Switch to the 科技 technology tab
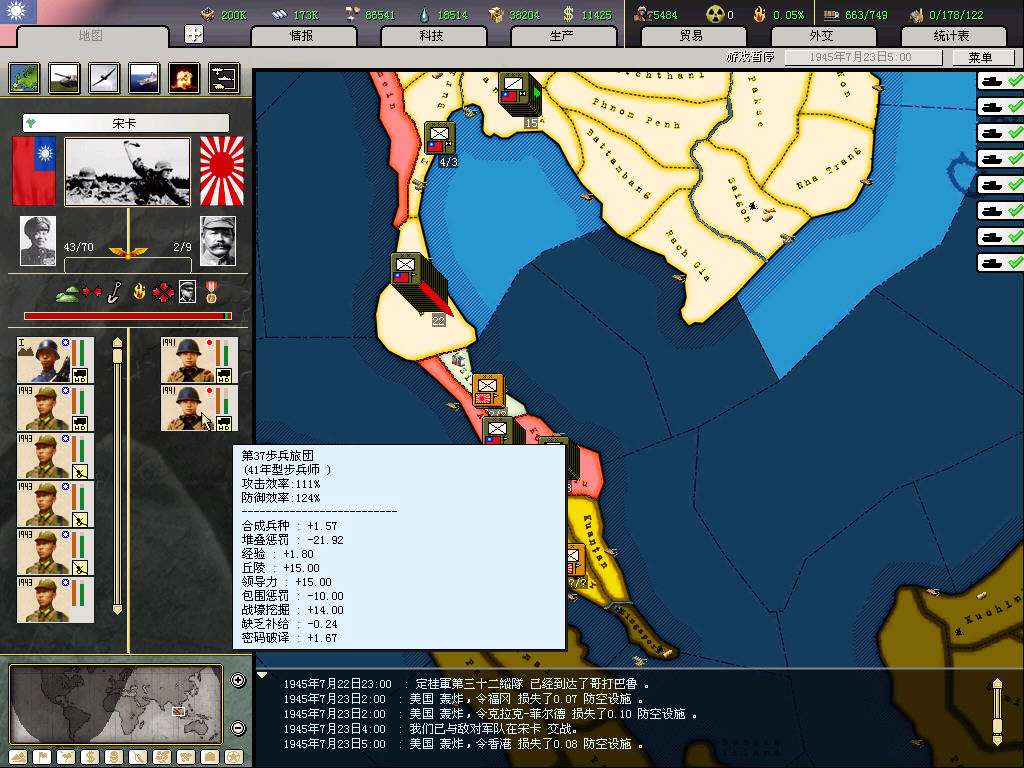 [x=431, y=36]
